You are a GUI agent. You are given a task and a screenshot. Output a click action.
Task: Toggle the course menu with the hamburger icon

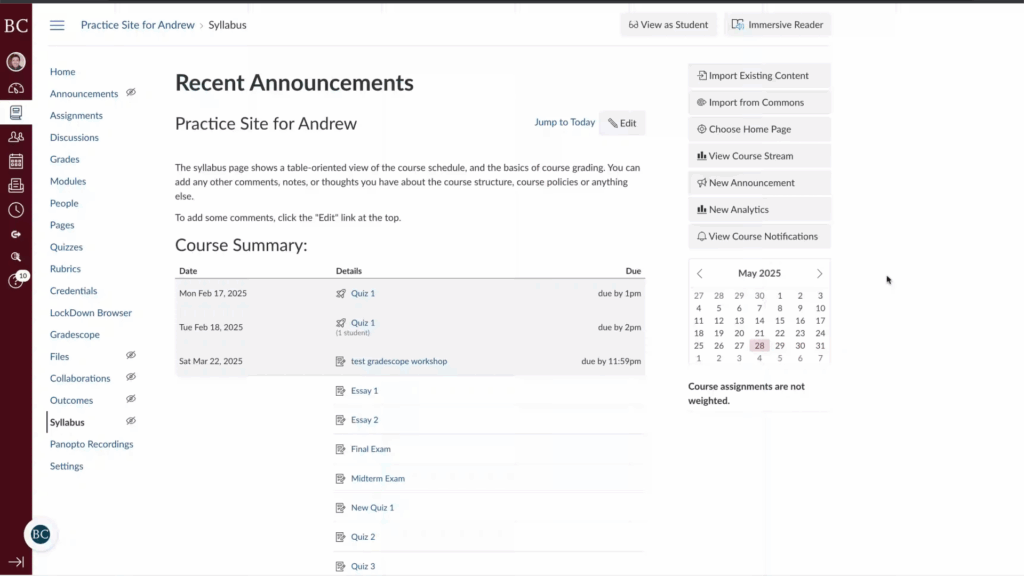(x=57, y=25)
